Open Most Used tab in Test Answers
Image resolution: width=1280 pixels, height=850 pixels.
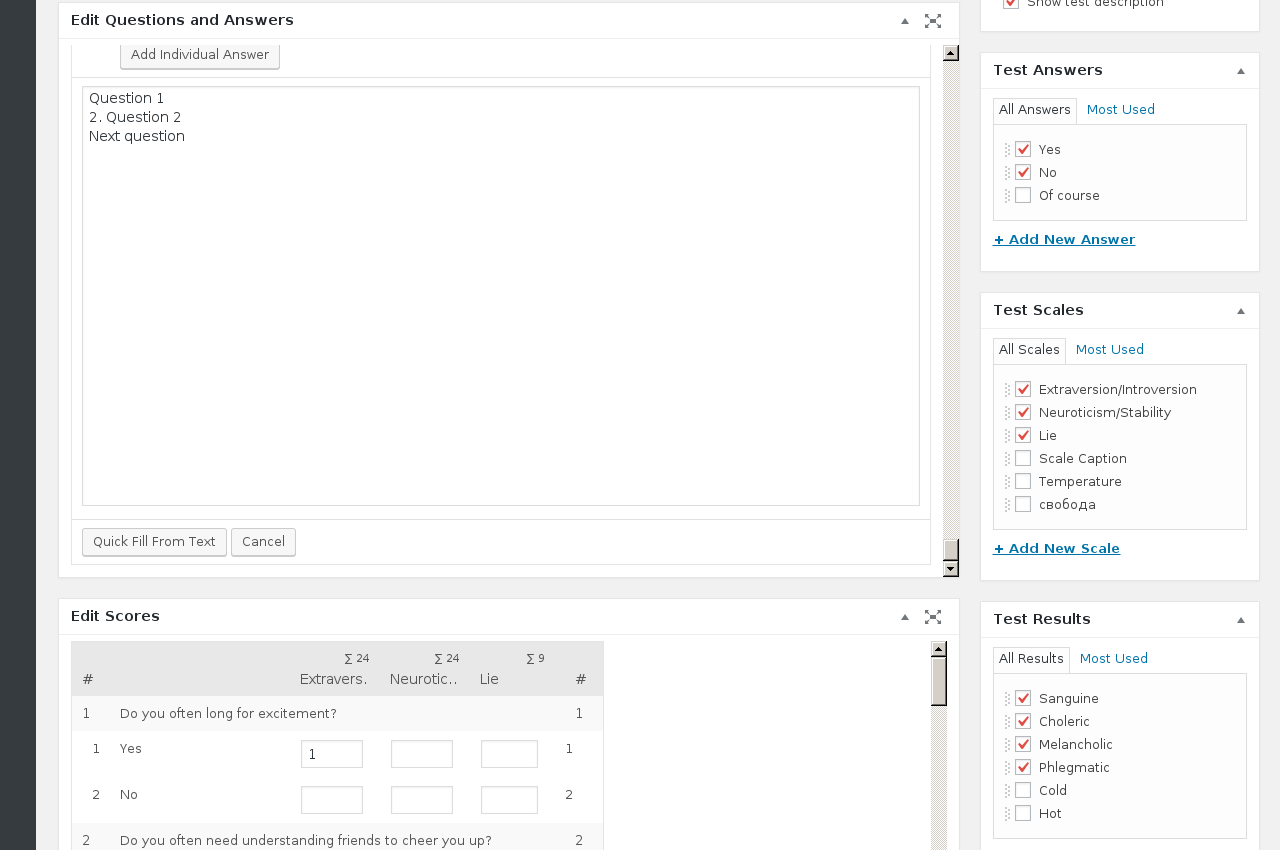click(1121, 110)
